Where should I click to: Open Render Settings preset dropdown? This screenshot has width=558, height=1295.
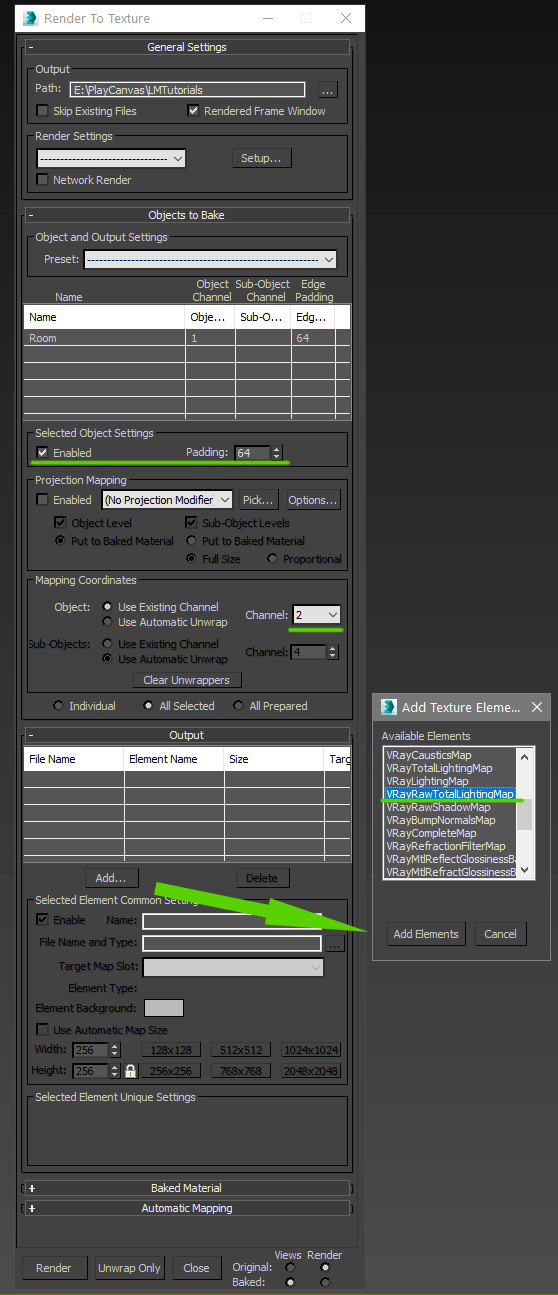[111, 158]
